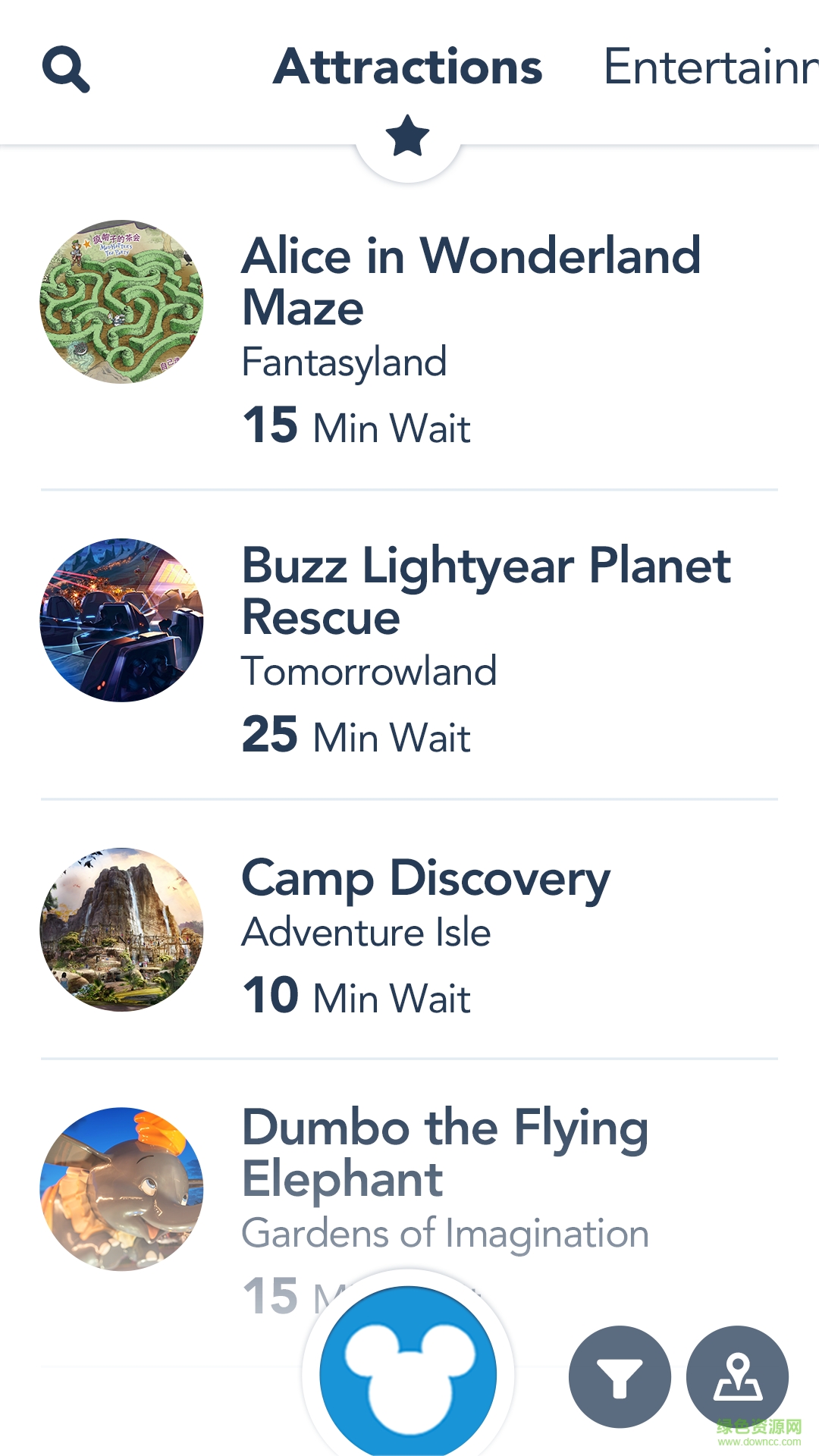Tap the Gardens of Imagination label
Viewport: 819px width, 1456px height.
445,1233
